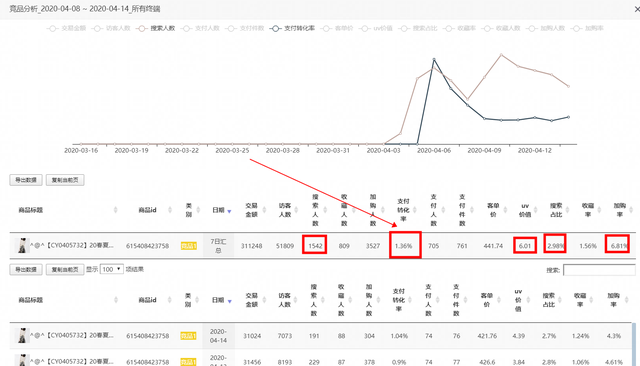Sort summary table by 商品标题 arrows
Viewport: 640px width, 366px height.
[x=116, y=210]
